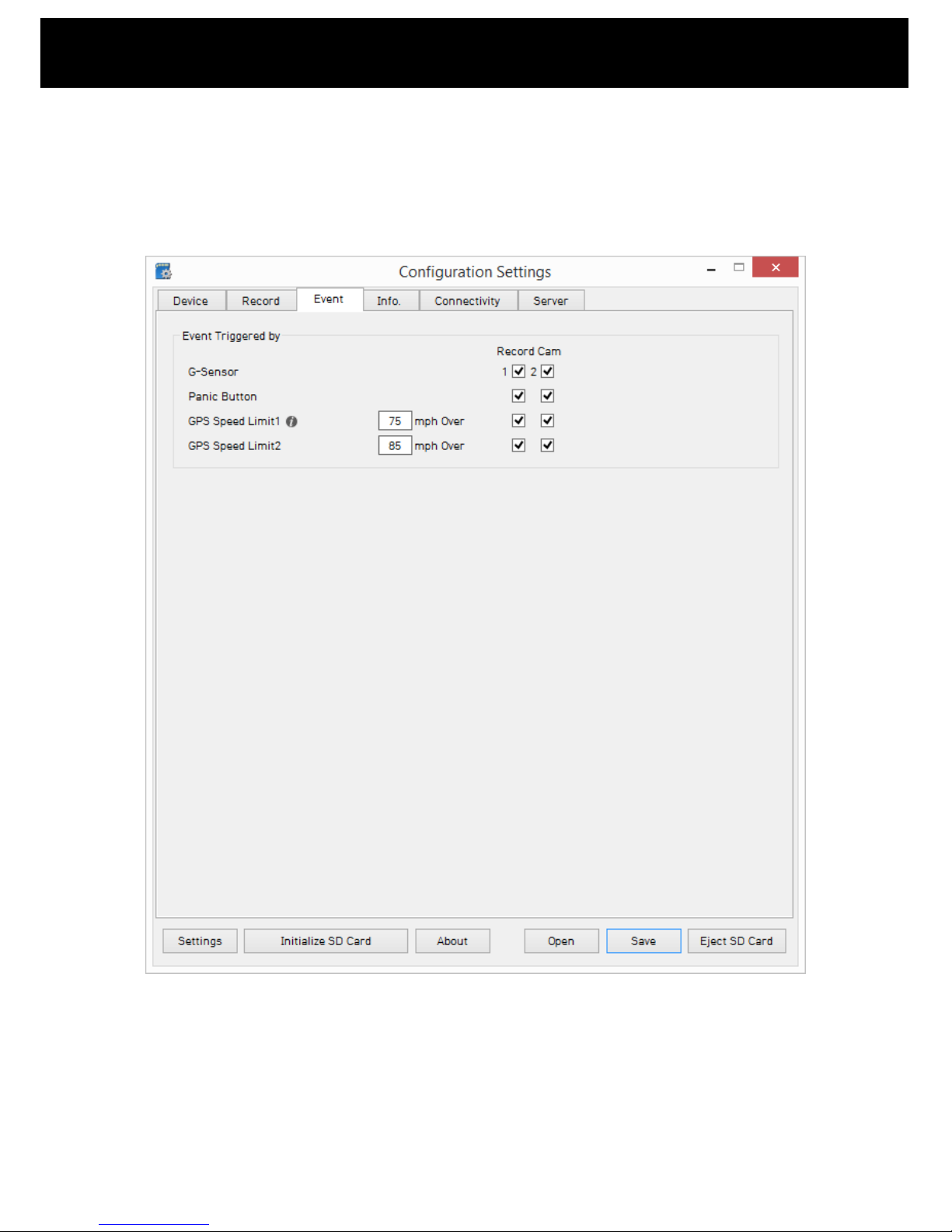Open the Connectivity tab
Screen dimensions: 952x1232
pos(468,301)
